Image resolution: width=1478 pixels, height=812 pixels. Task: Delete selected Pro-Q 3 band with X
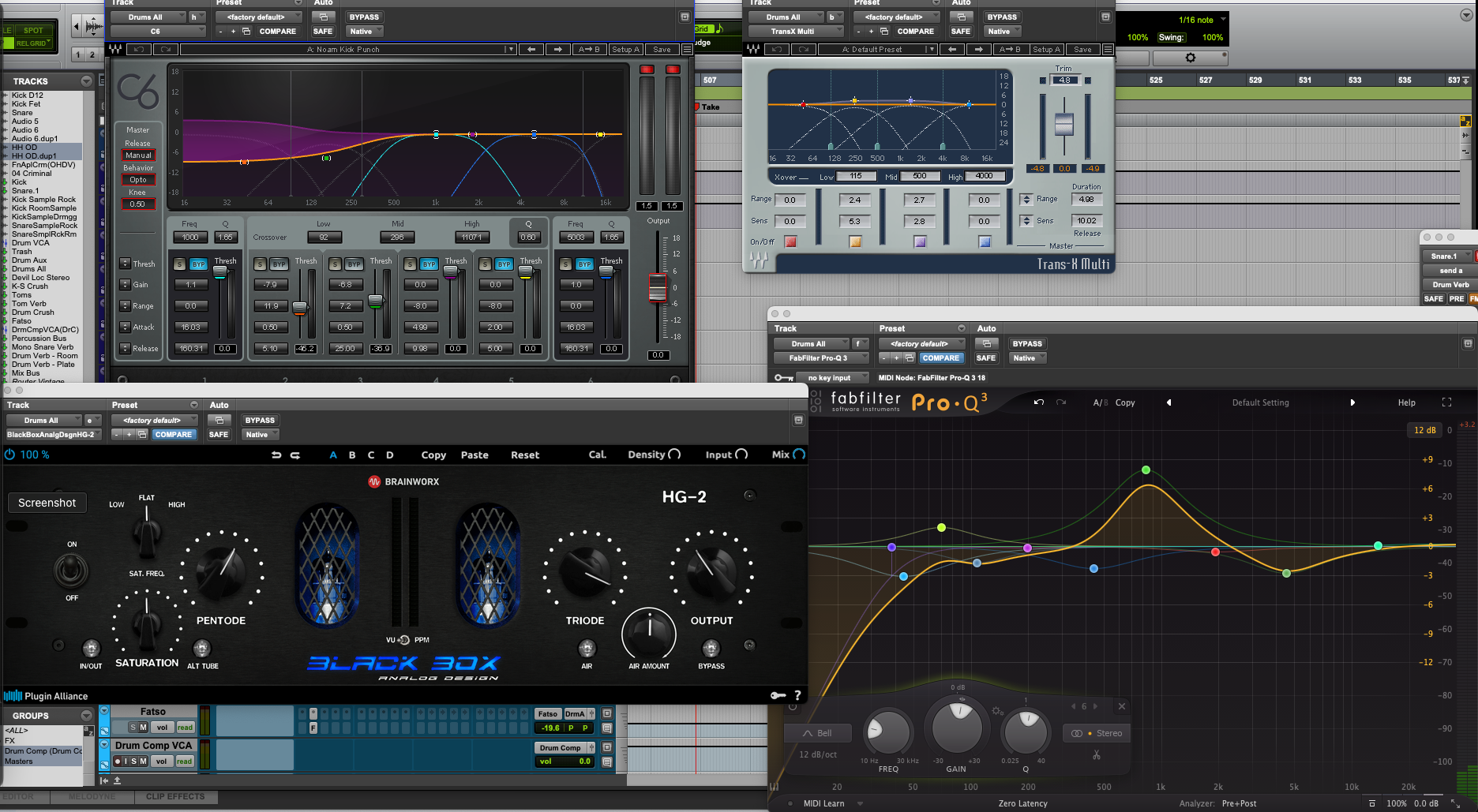(1122, 706)
